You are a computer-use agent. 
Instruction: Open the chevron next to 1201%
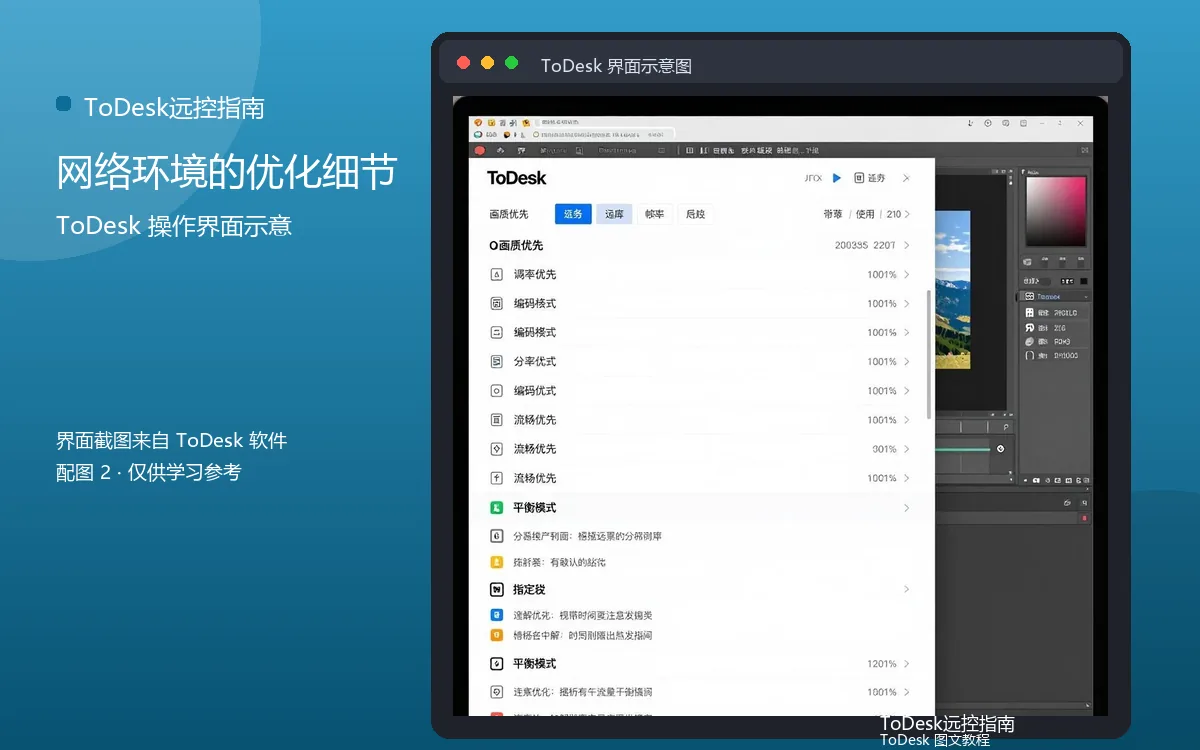click(x=907, y=663)
